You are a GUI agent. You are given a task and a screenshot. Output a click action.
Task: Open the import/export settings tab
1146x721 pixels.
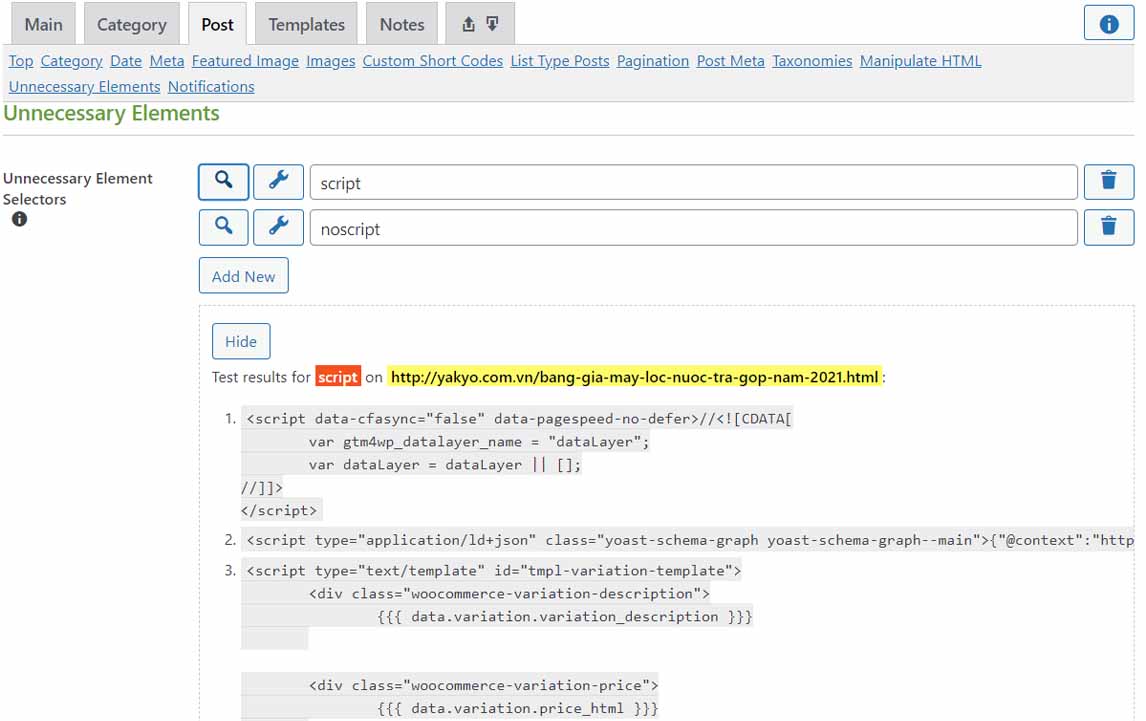point(480,24)
